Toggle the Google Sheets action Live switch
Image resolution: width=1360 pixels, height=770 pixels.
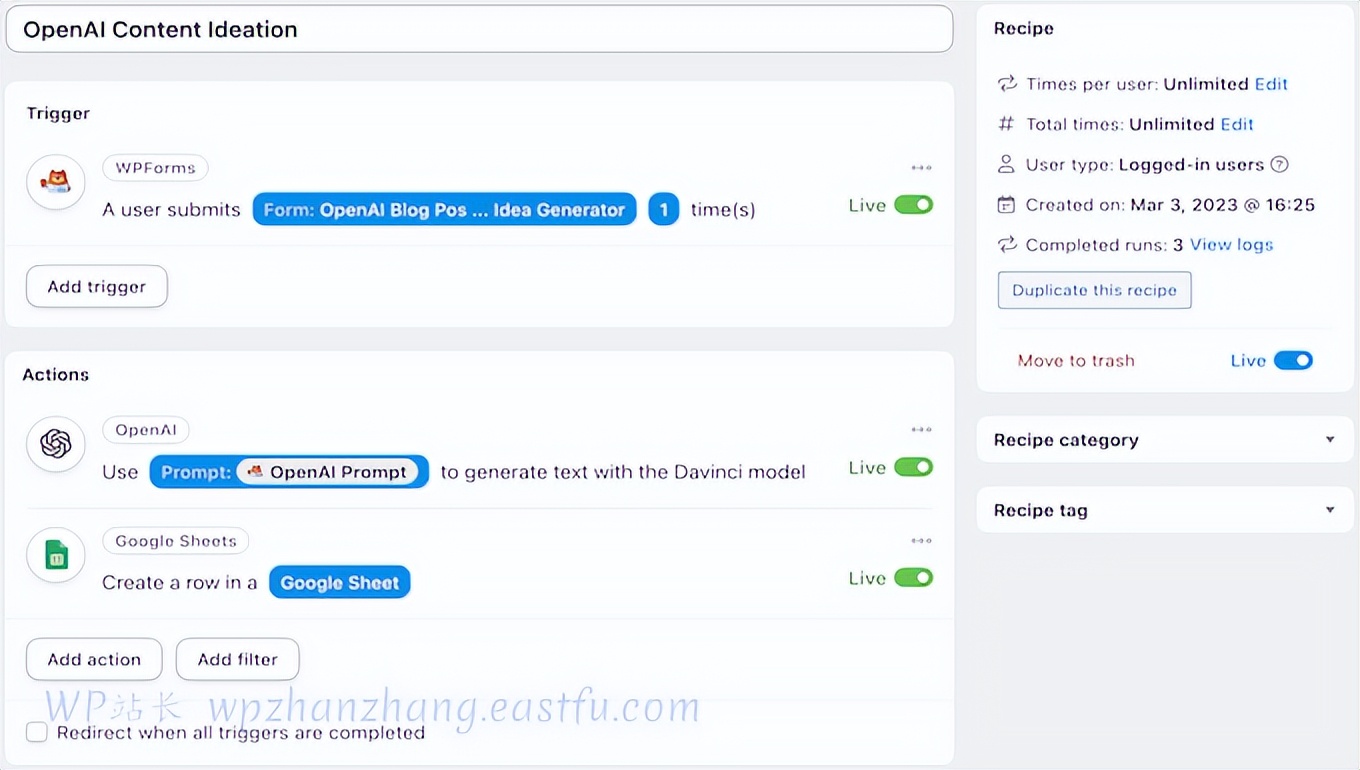[913, 578]
